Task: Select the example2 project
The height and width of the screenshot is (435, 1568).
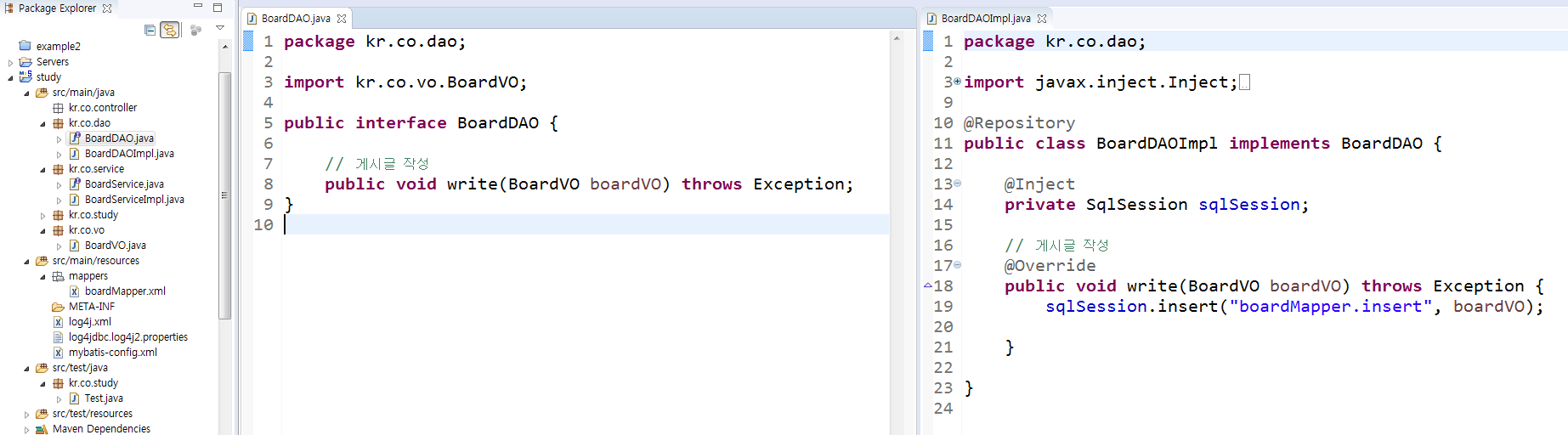Action: point(58,47)
